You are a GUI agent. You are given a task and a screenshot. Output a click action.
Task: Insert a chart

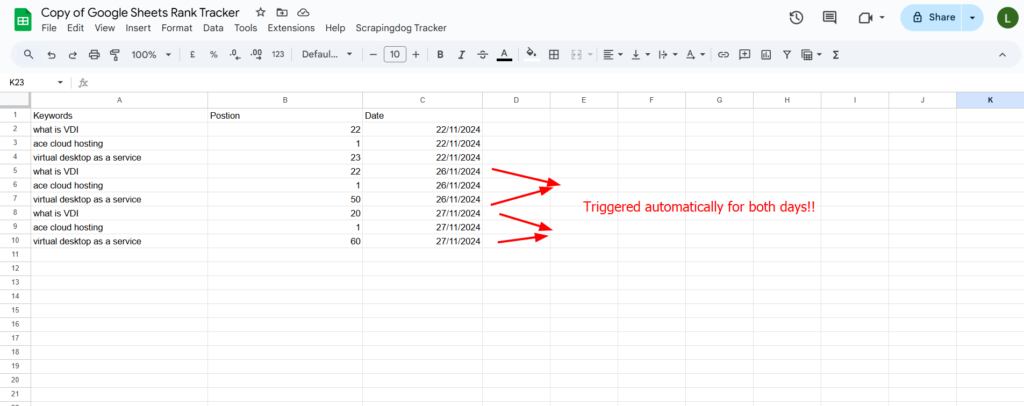[766, 55]
